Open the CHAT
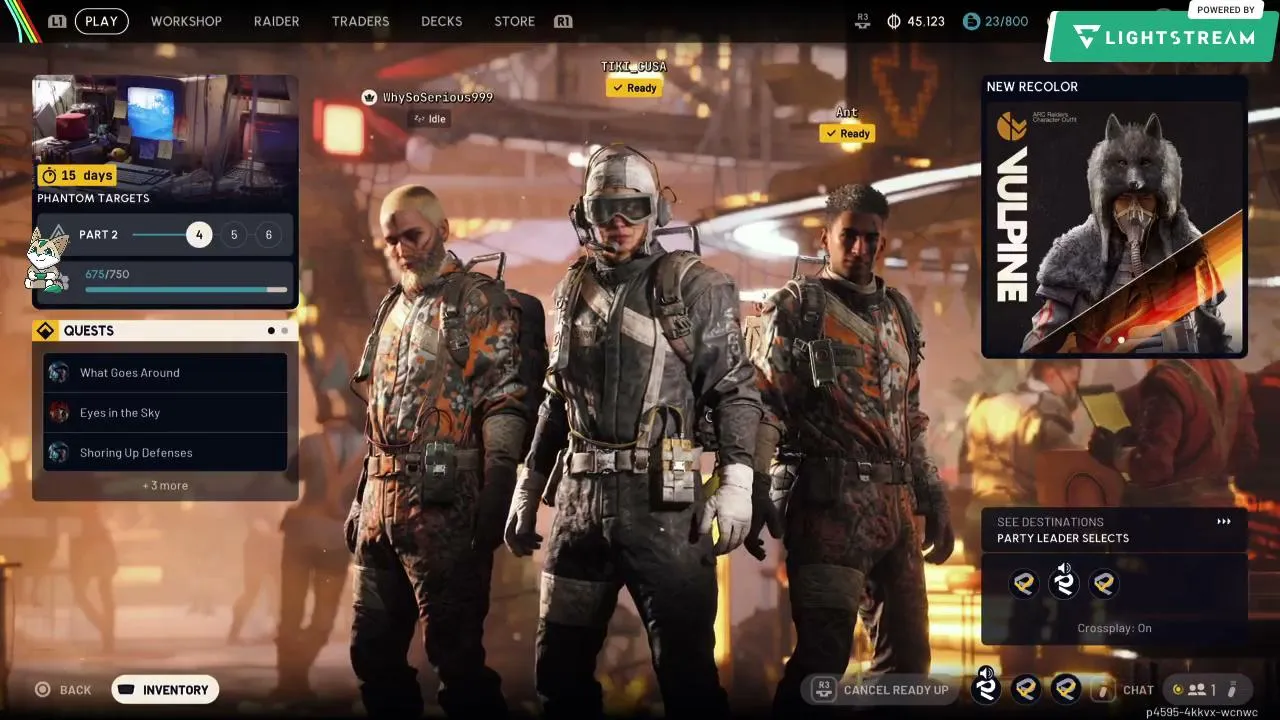Screen dimensions: 1280x720 1138,690
